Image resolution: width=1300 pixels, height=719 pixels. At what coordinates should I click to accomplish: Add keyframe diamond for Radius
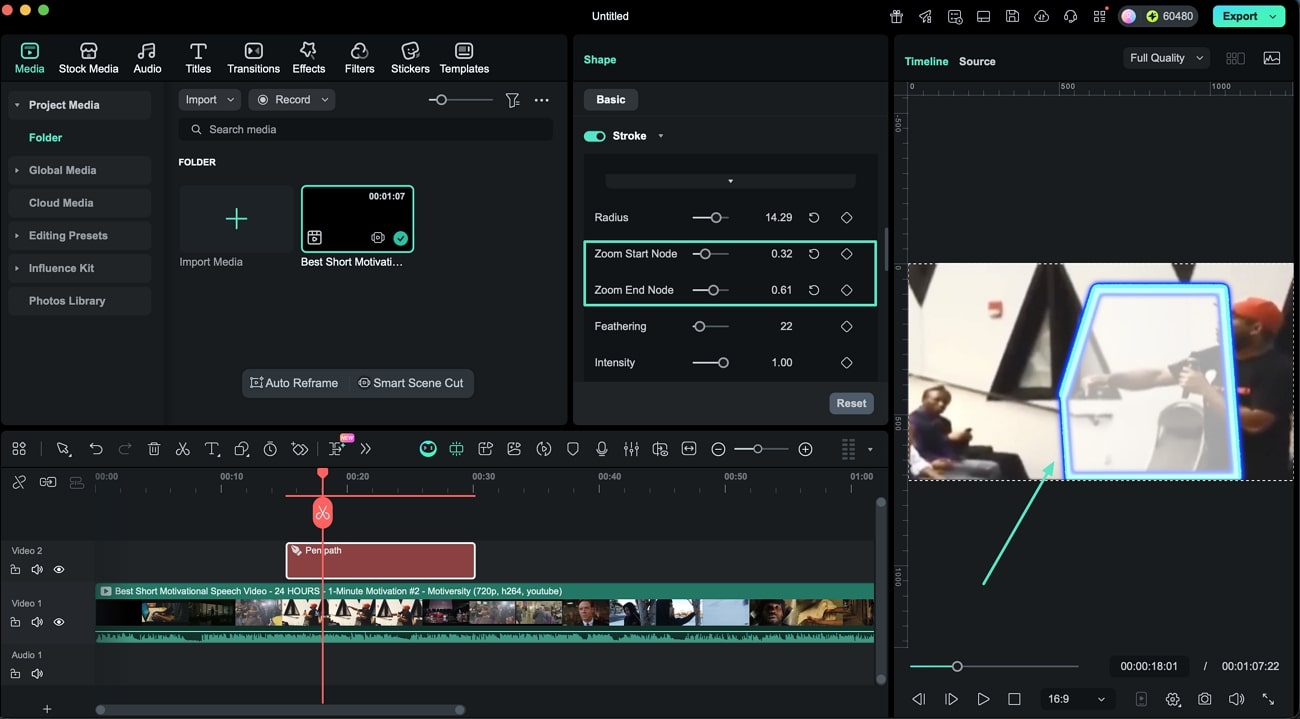pos(846,218)
